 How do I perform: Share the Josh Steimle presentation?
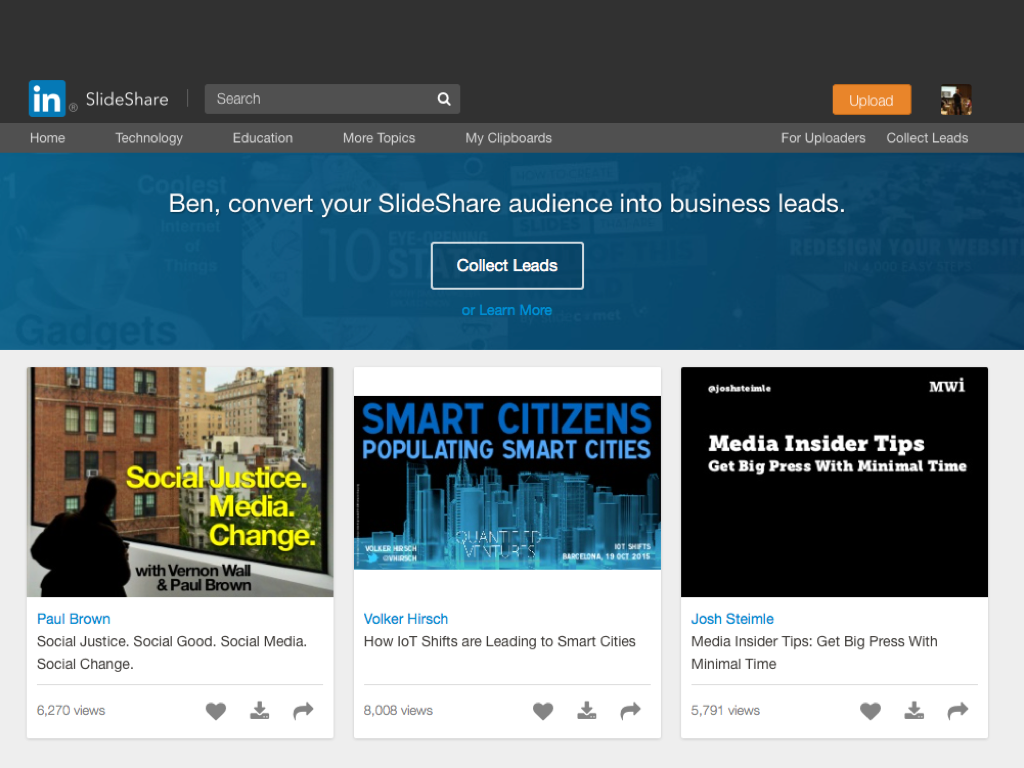[958, 711]
